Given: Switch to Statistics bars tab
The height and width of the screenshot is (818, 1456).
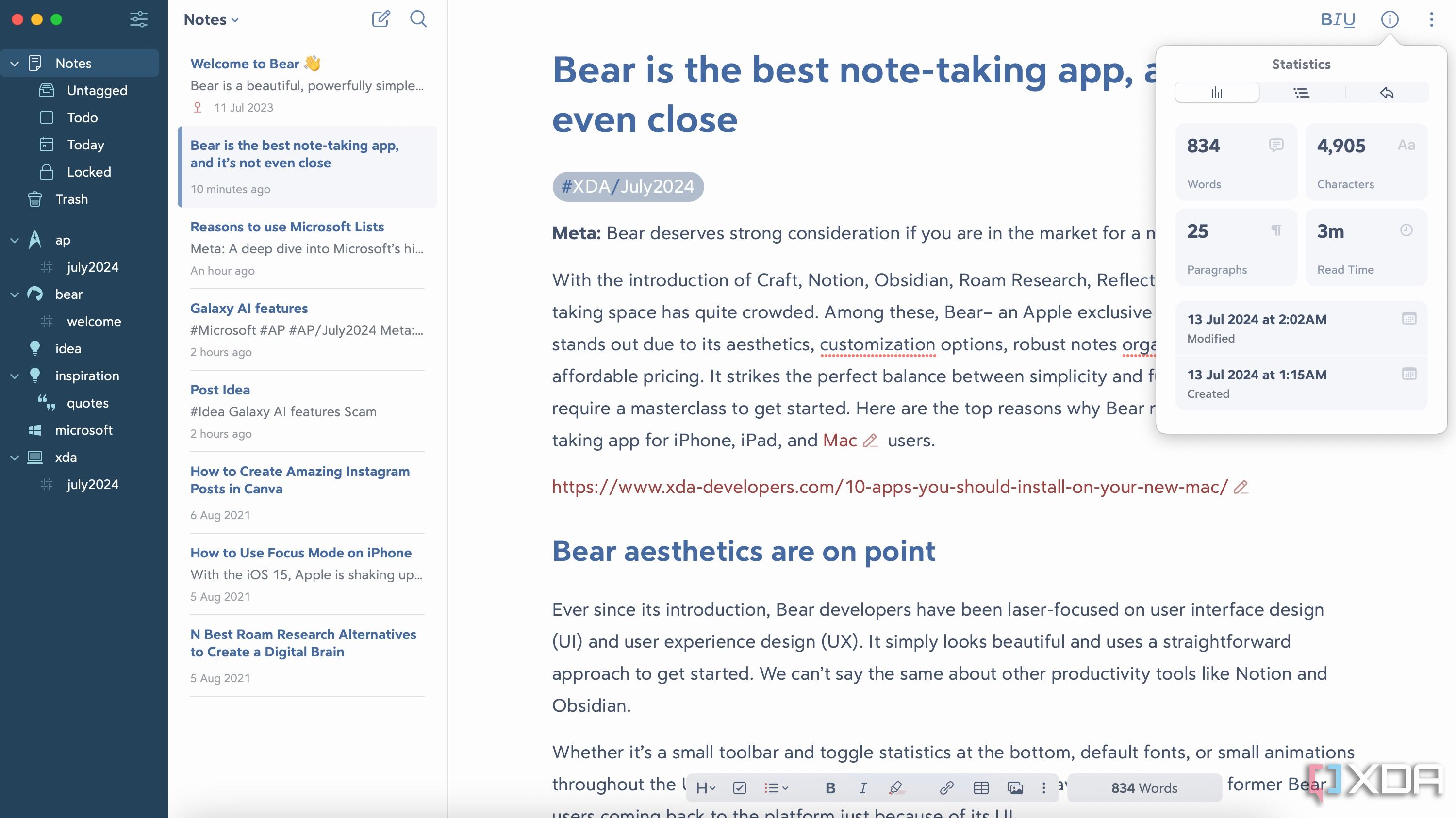Looking at the screenshot, I should click(1217, 93).
